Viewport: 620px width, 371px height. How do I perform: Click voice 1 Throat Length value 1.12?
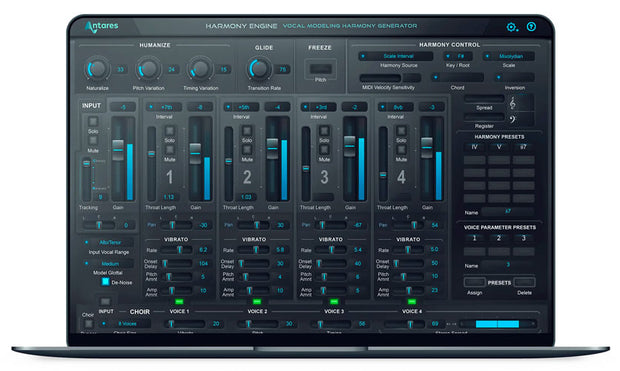[169, 197]
